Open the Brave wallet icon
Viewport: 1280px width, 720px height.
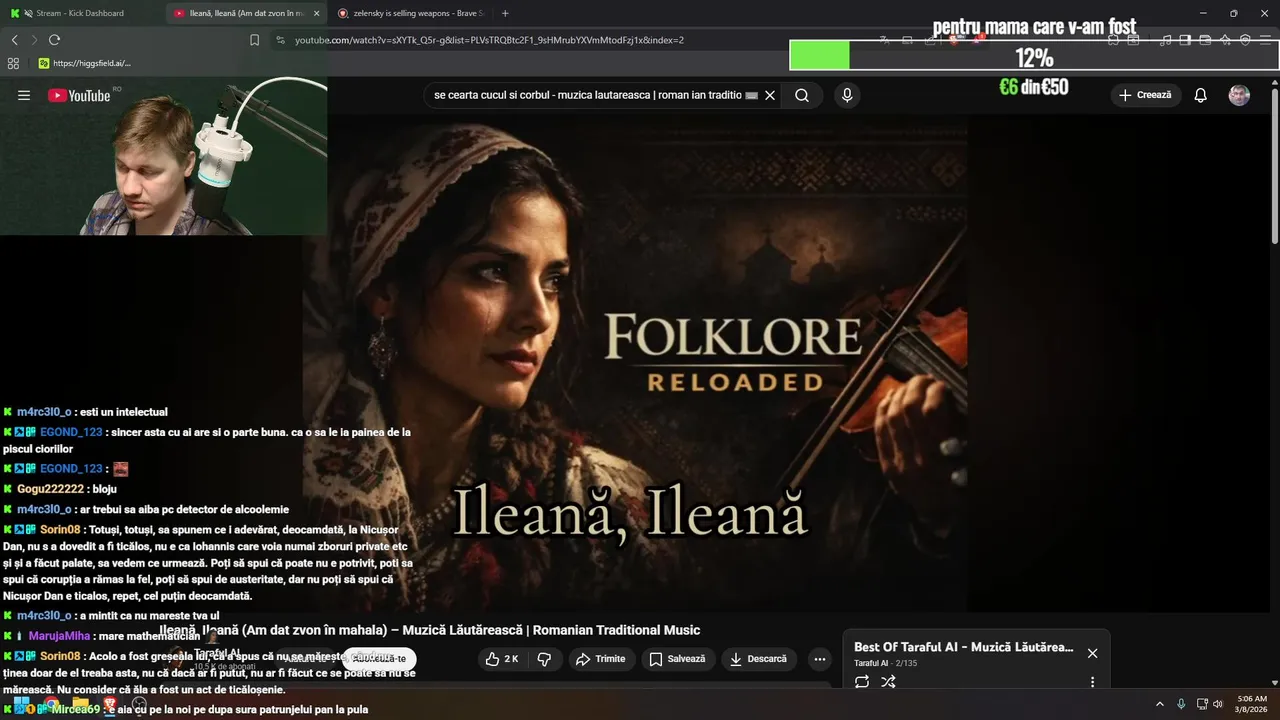pos(1205,40)
